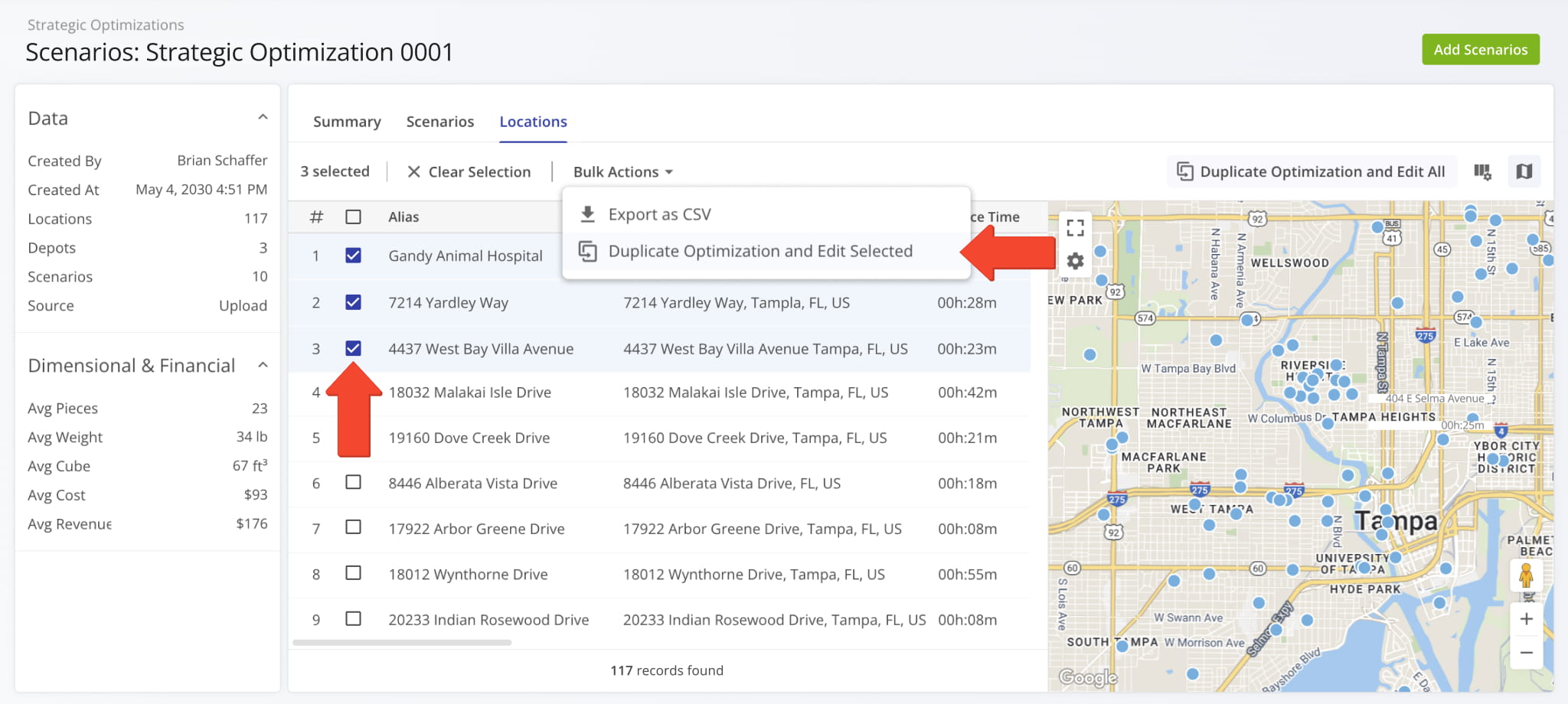This screenshot has width=1568, height=704.
Task: Uncheck Gandy Animal Hospital checkbox
Action: click(353, 256)
